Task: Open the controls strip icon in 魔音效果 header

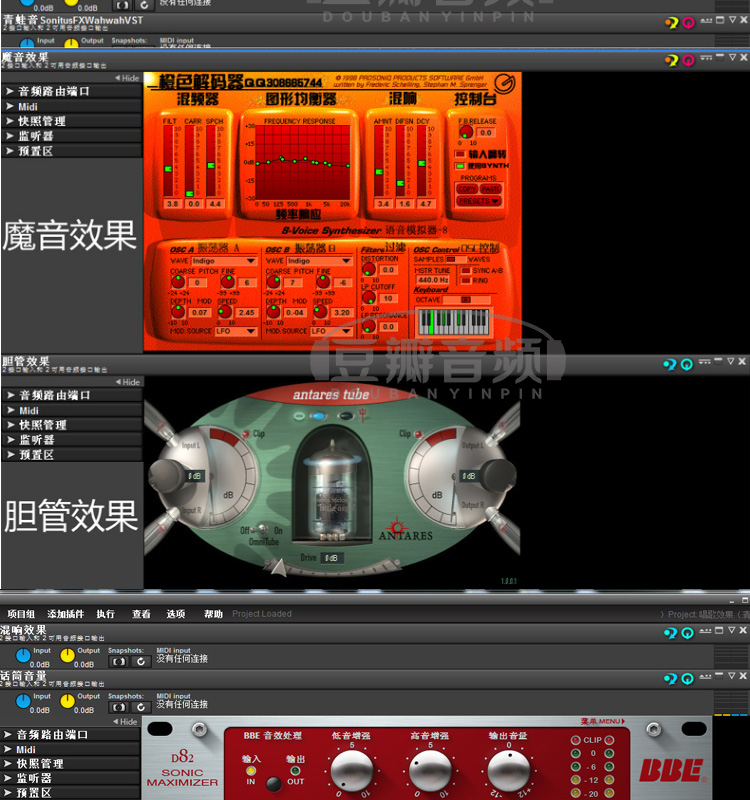Action: [706, 58]
